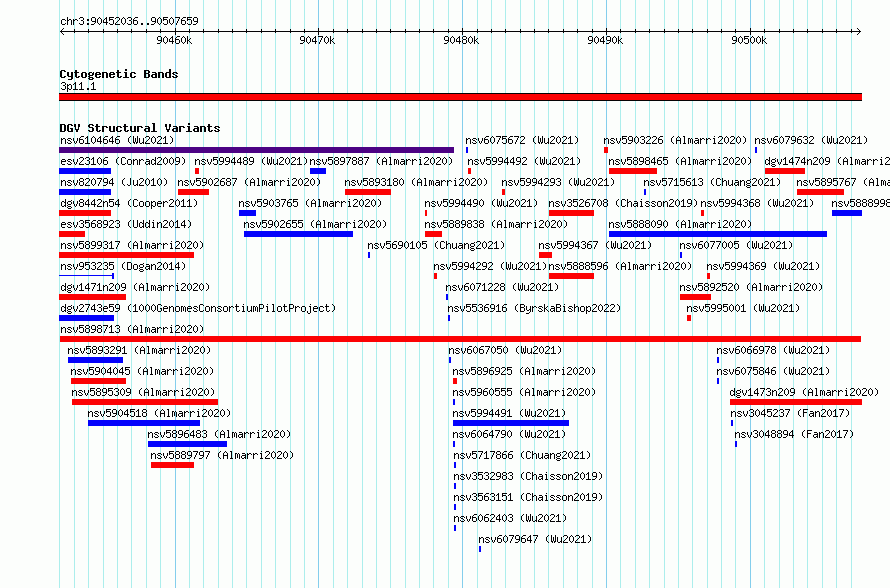This screenshot has width=890, height=588.
Task: Click the nsv820794 (Ju2010) label
Action: [x=114, y=182]
